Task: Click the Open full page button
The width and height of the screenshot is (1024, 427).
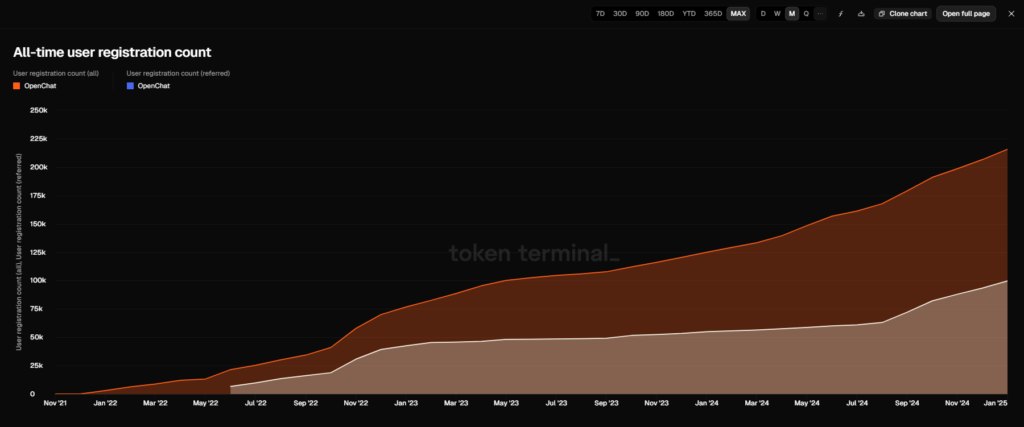Action: [x=966, y=14]
